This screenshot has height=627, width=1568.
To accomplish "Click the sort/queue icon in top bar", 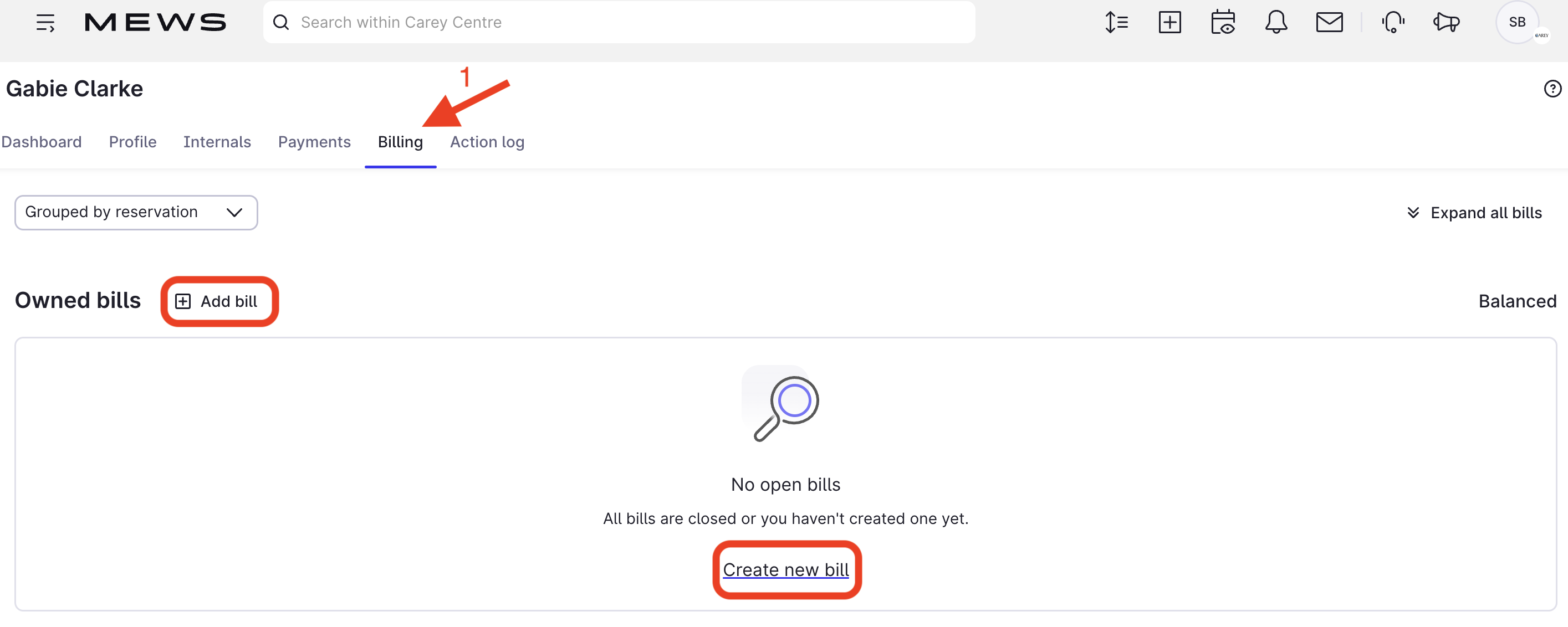I will click(x=1116, y=23).
